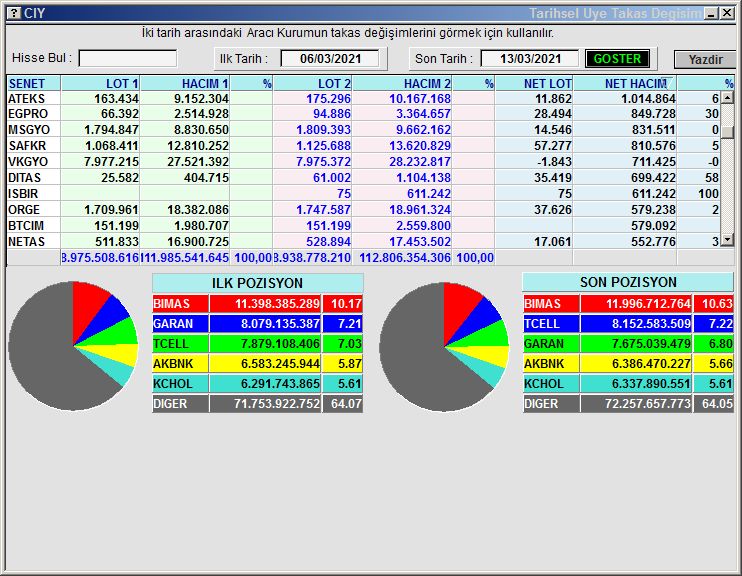Click green GARAN label in SON POZISYON
Screen dimensions: 742x576
(551, 344)
